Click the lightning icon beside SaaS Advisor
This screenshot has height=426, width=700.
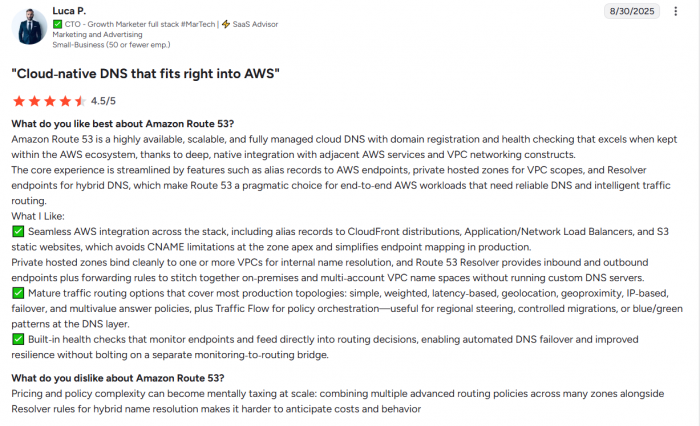click(227, 23)
